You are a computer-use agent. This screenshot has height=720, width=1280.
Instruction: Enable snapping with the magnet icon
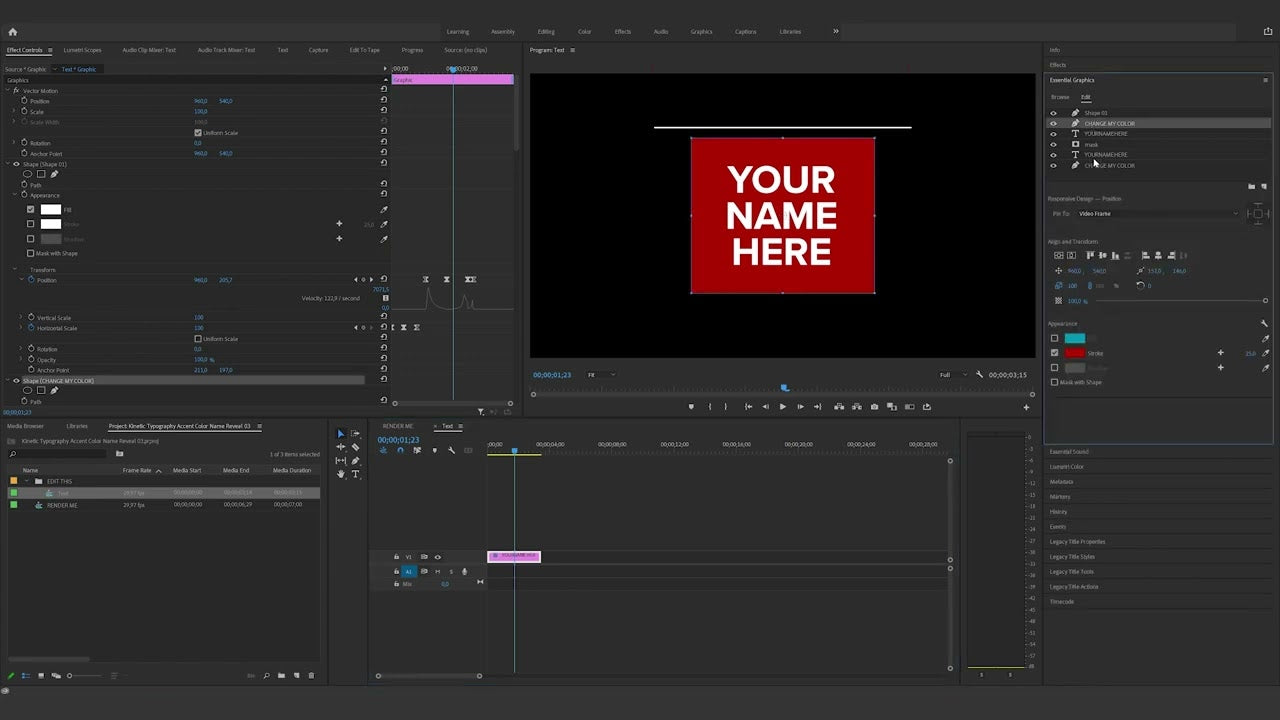(400, 450)
